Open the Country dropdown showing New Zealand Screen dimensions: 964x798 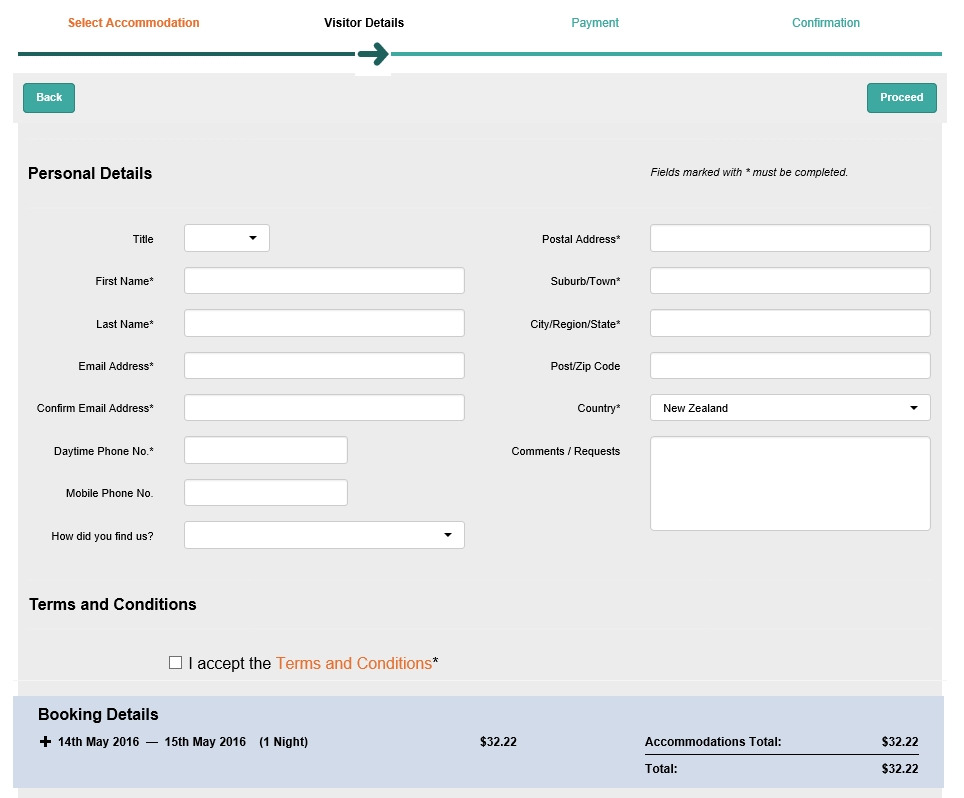(790, 408)
